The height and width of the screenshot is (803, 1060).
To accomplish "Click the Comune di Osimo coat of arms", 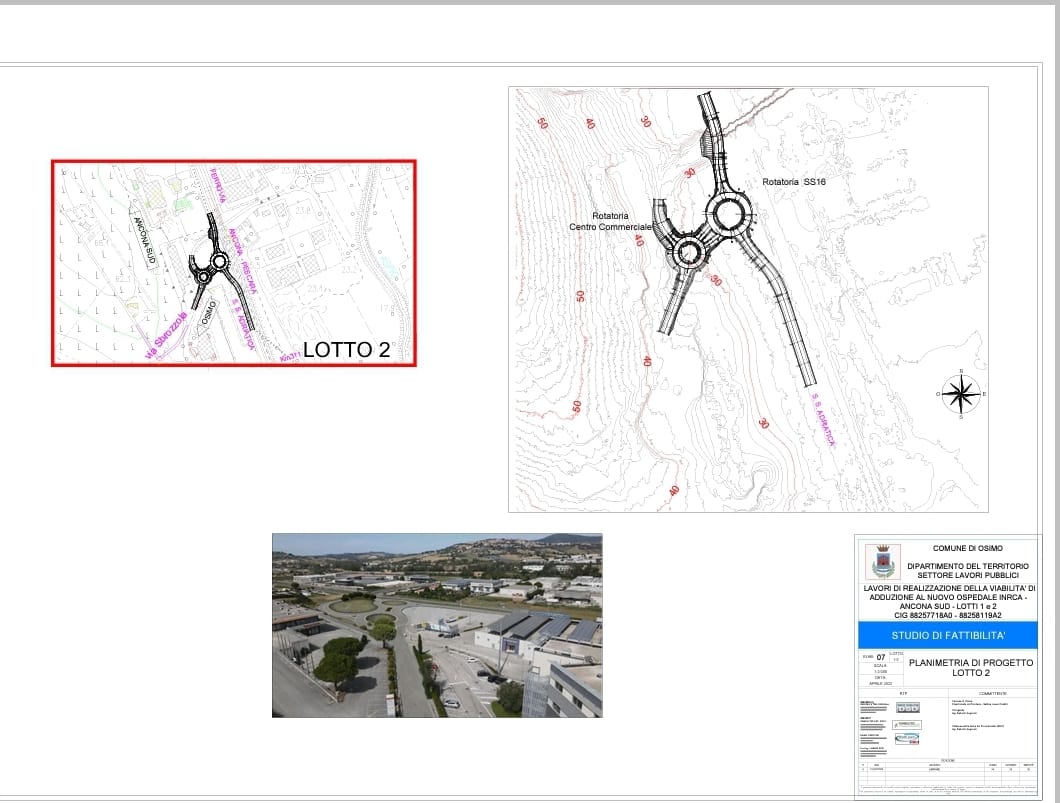I will 884,561.
